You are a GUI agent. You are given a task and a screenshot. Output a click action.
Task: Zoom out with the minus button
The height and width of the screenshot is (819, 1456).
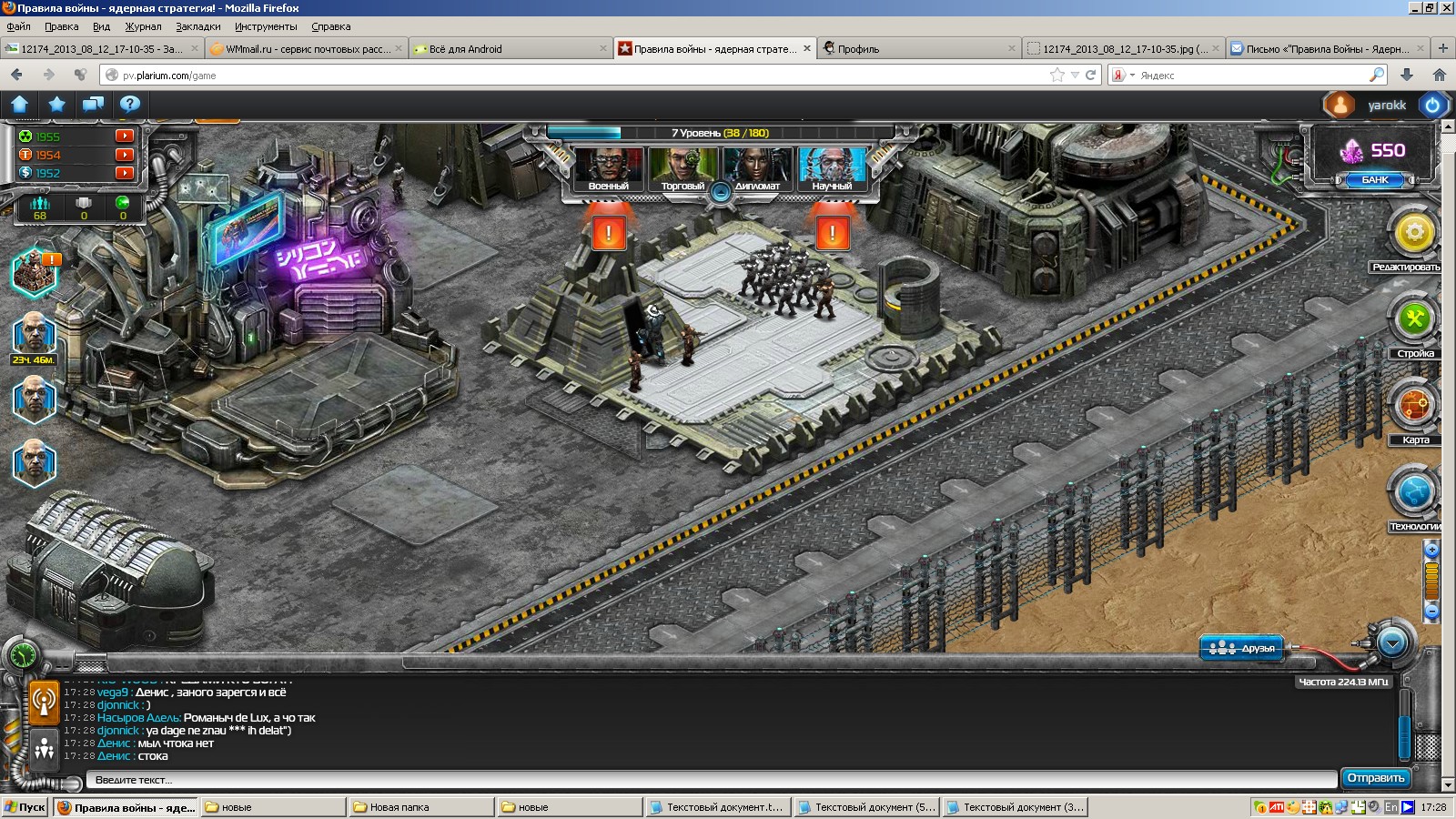click(x=1431, y=612)
